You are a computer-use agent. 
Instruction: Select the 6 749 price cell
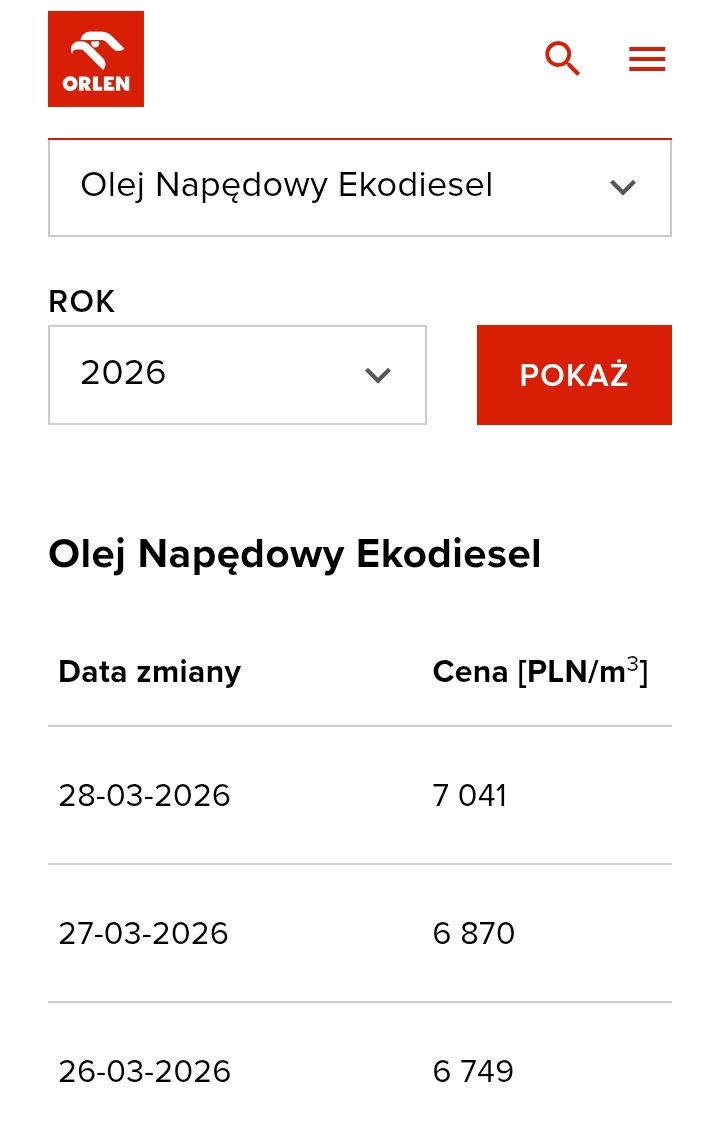click(473, 1072)
